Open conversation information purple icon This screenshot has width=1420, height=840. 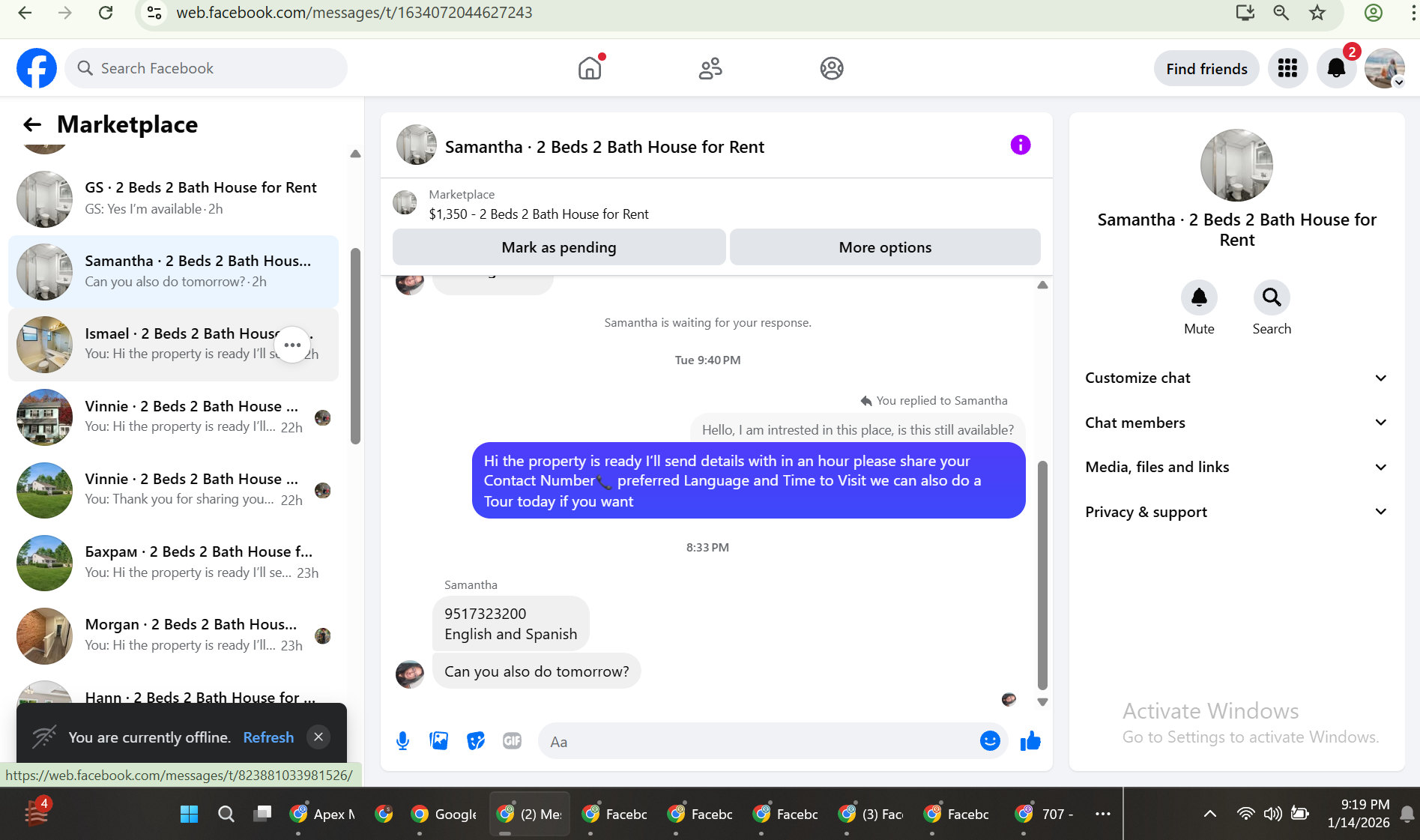(1021, 145)
